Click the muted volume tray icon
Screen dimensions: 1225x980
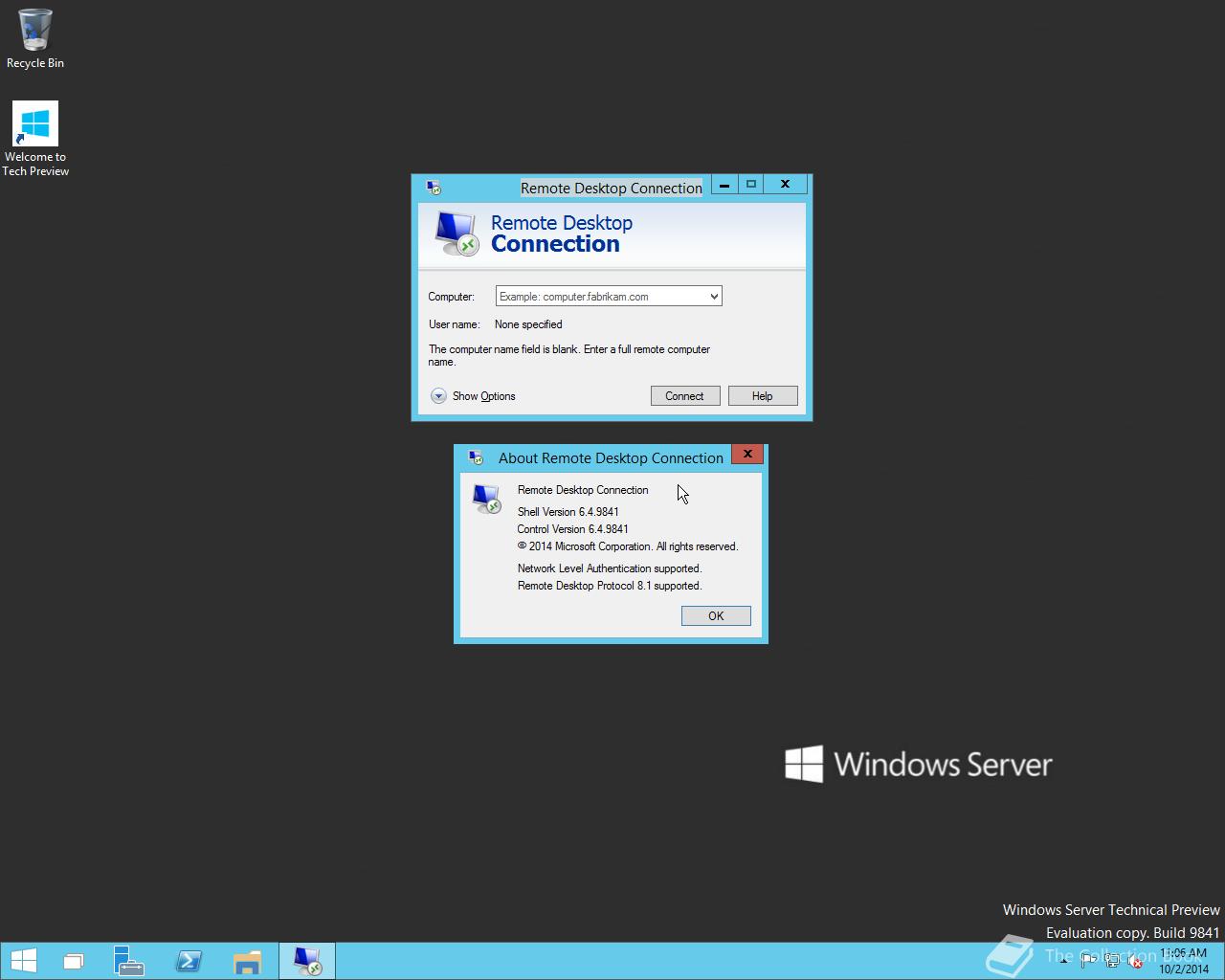(x=1134, y=962)
